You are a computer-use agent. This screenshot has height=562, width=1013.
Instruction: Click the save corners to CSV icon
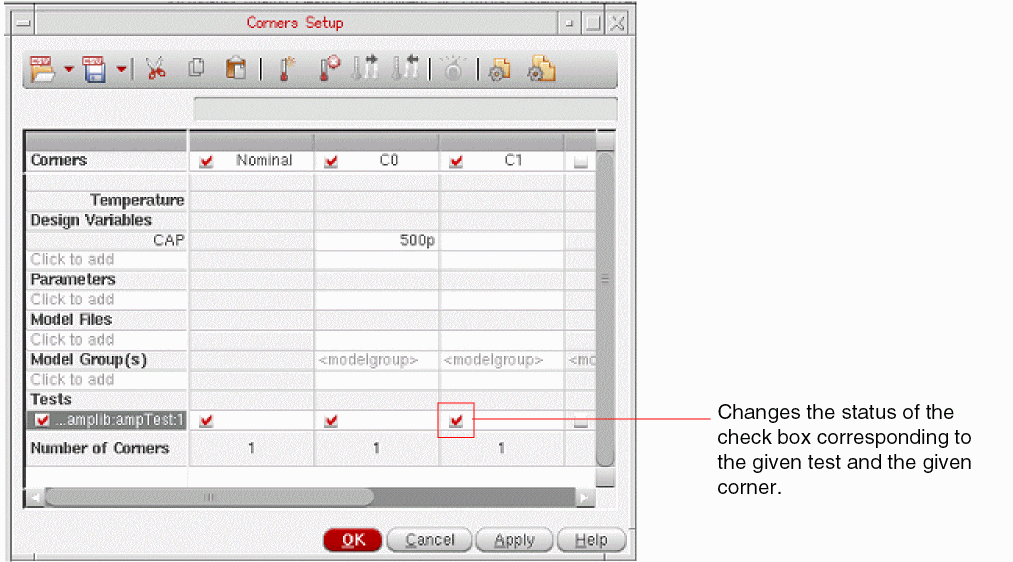(x=94, y=69)
